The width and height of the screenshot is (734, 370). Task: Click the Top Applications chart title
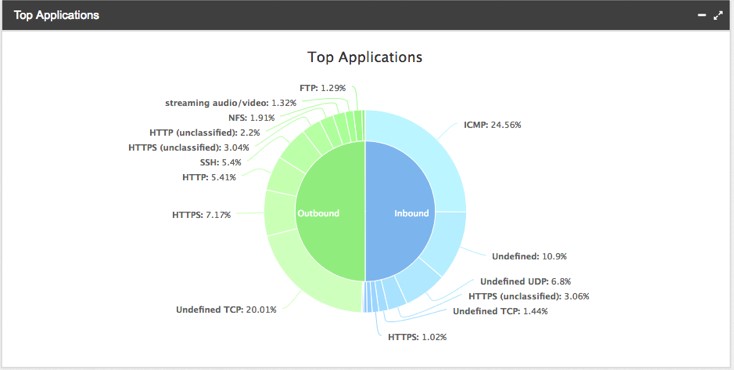365,57
